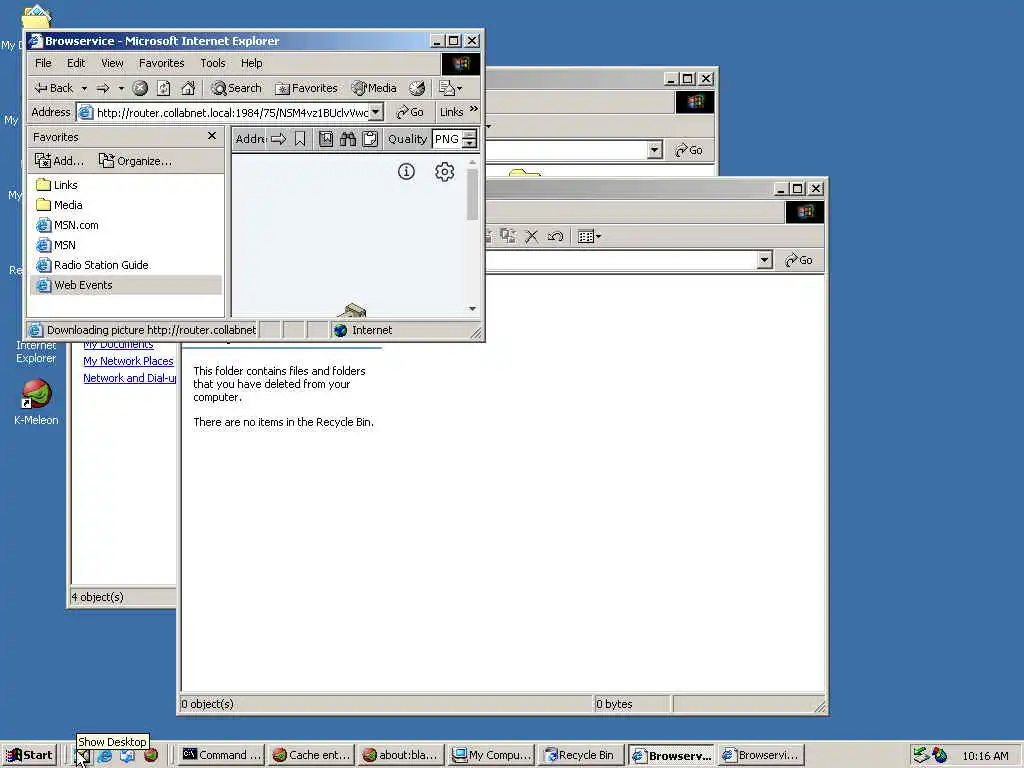Expand the Links favorites folder

(57, 185)
